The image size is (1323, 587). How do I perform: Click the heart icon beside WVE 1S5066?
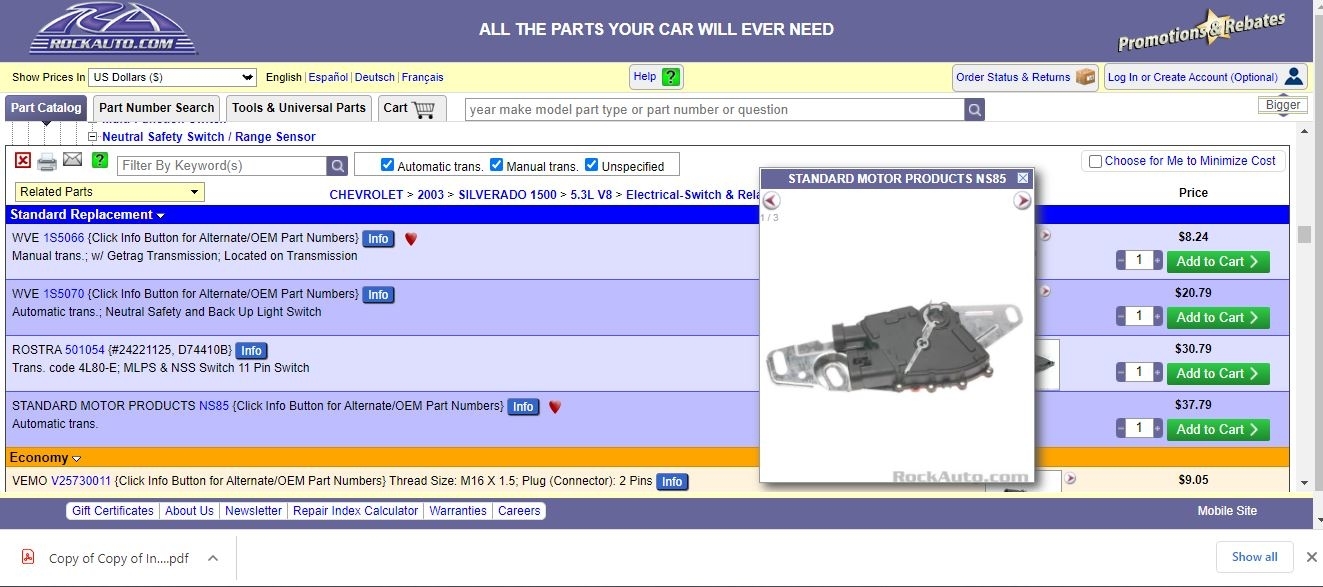tap(411, 239)
